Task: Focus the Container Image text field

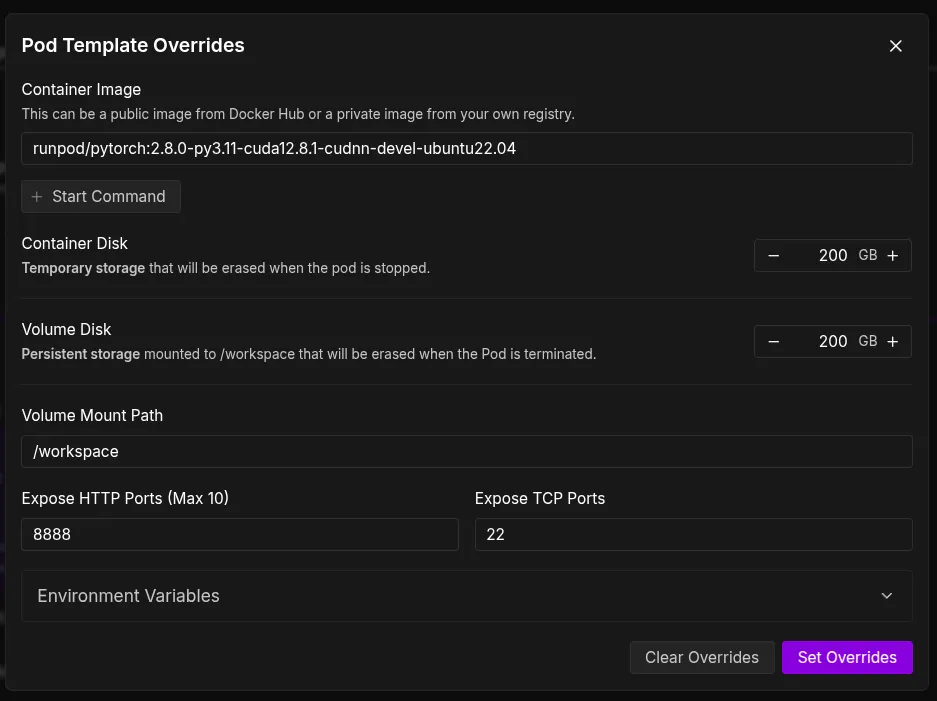Action: click(466, 148)
